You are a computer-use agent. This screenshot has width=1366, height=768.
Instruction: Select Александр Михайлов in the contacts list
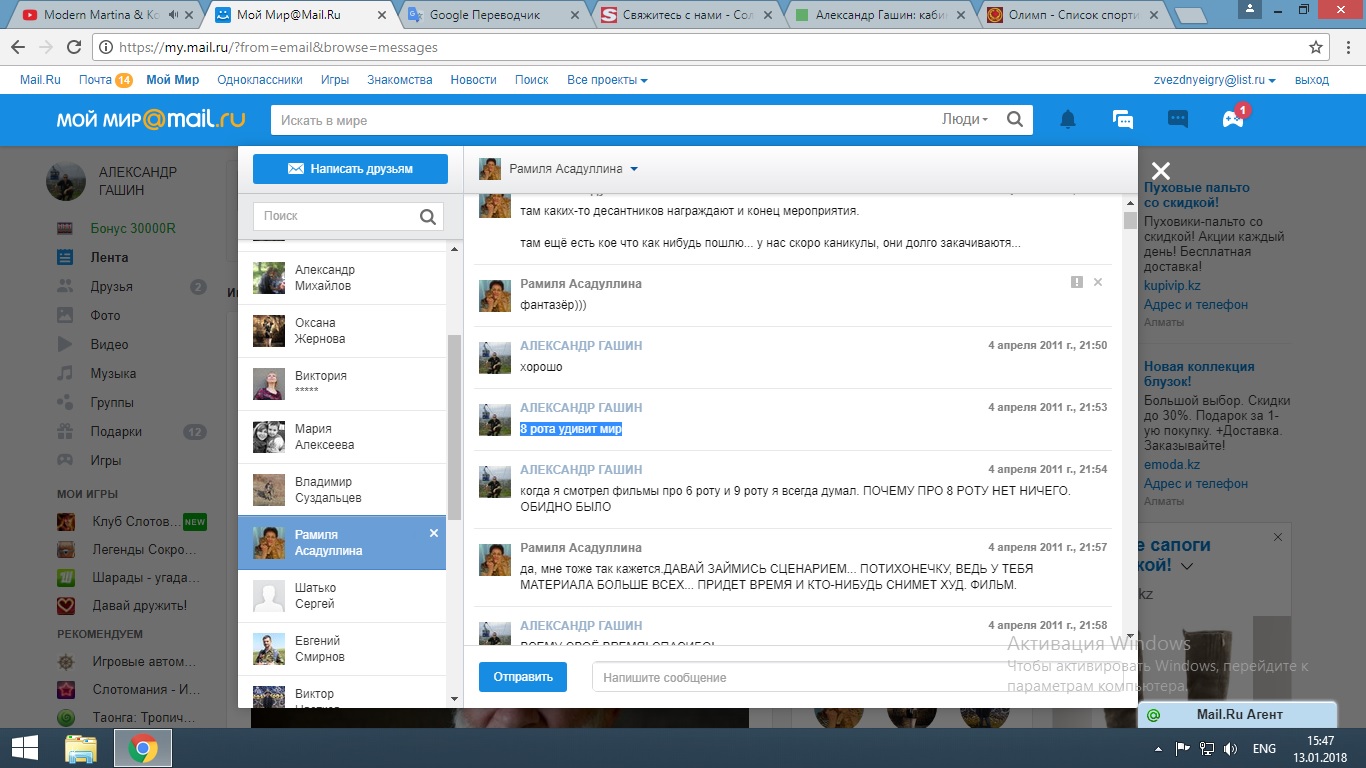tap(342, 278)
